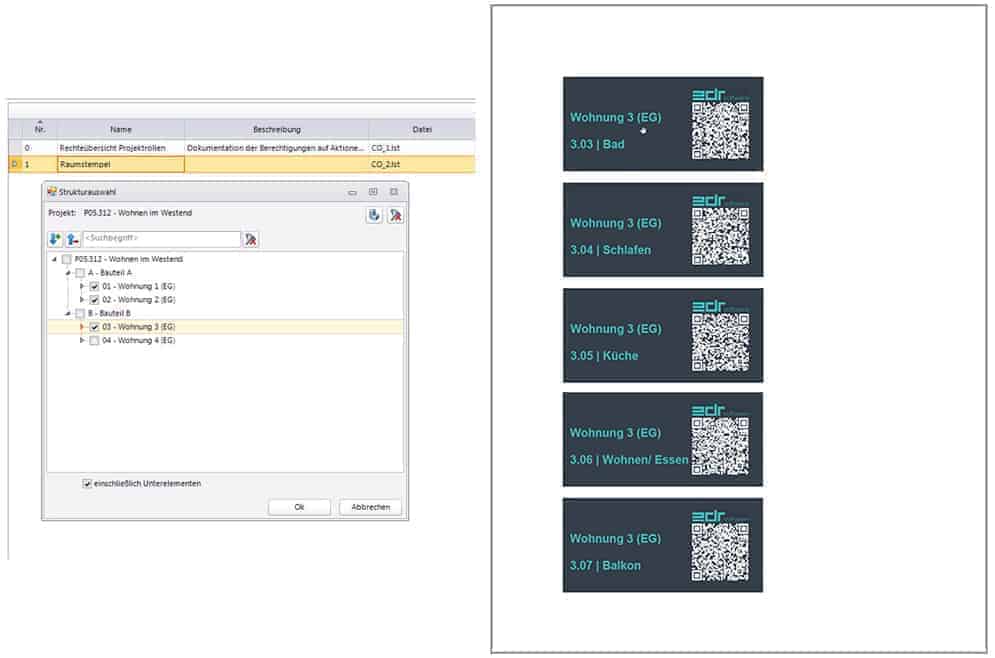Image resolution: width=995 pixels, height=658 pixels.
Task: Expand the 02 - Wohnung 2 (EG) node
Action: (82, 299)
